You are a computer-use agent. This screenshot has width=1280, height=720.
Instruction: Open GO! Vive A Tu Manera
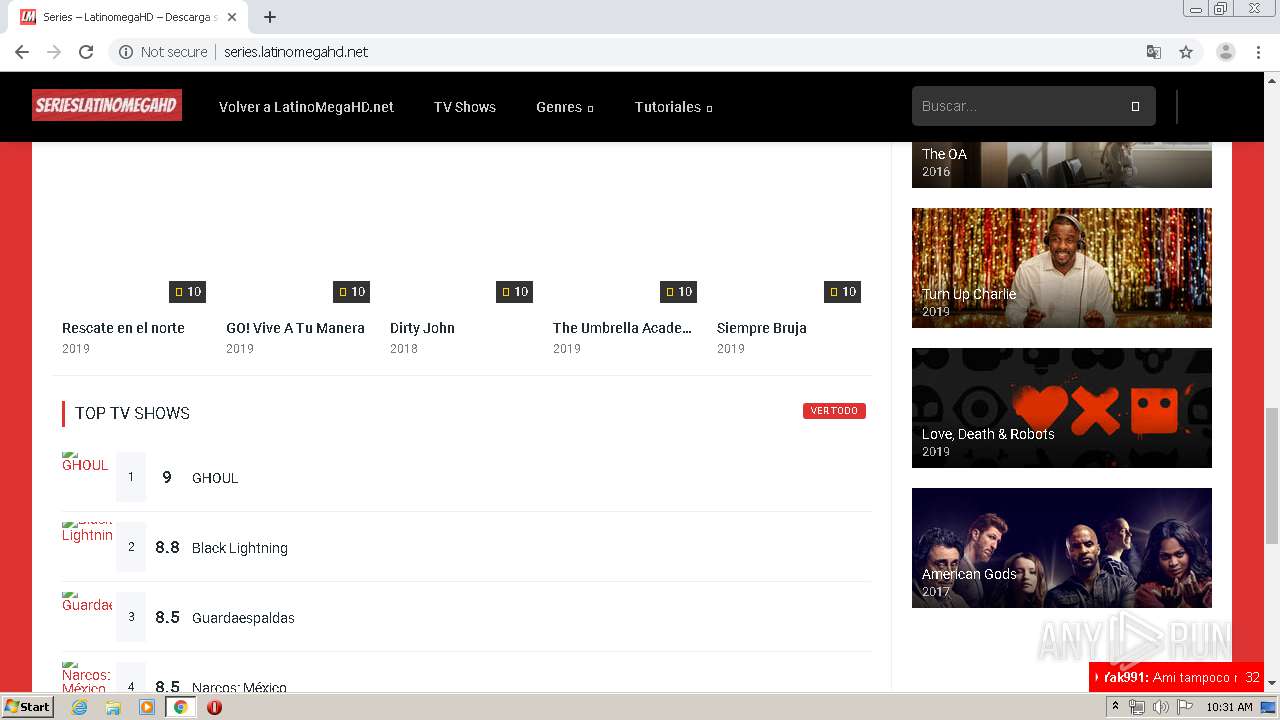click(x=295, y=328)
